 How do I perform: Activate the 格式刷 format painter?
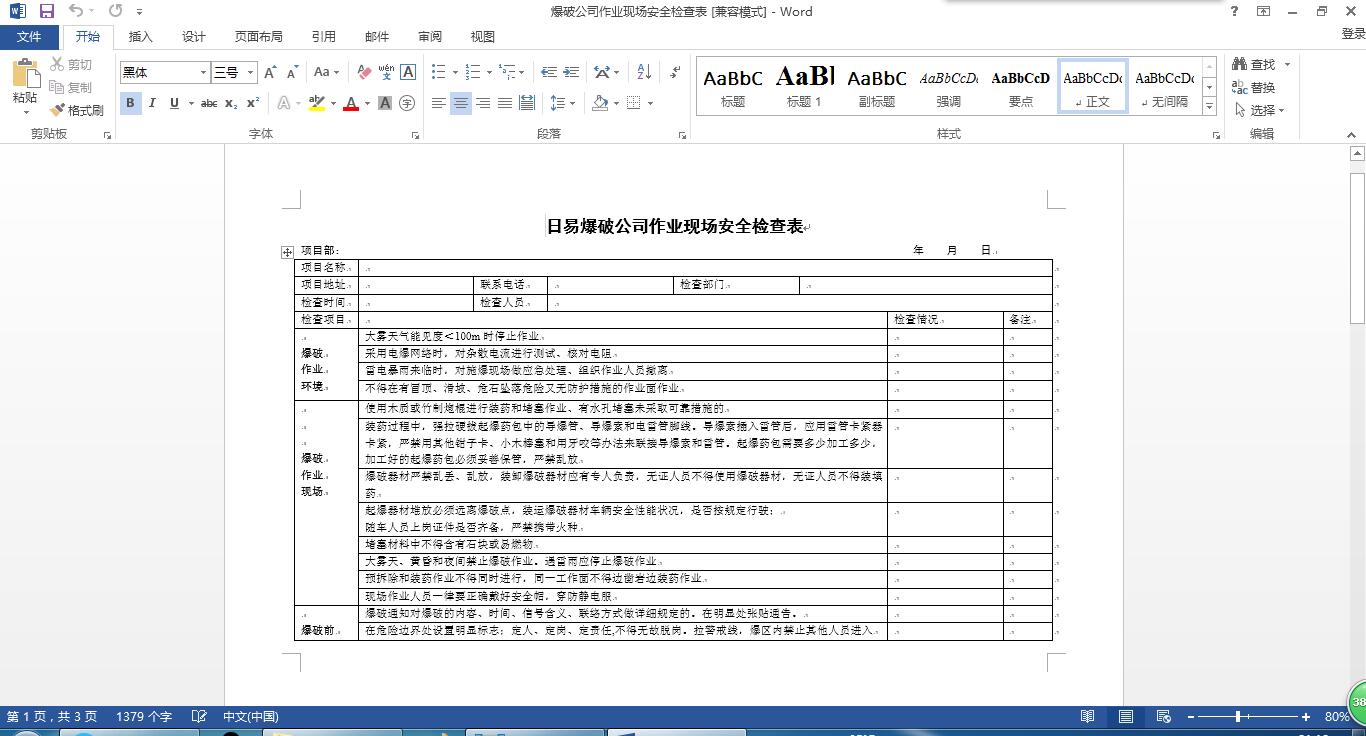click(x=77, y=110)
